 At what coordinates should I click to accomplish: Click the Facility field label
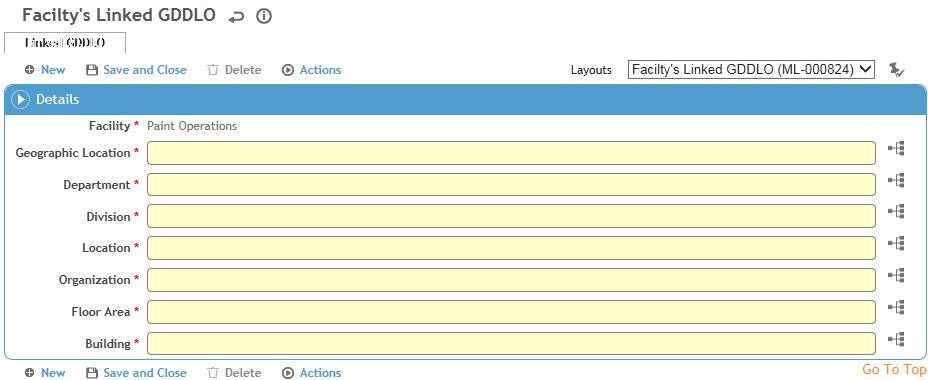coord(109,125)
